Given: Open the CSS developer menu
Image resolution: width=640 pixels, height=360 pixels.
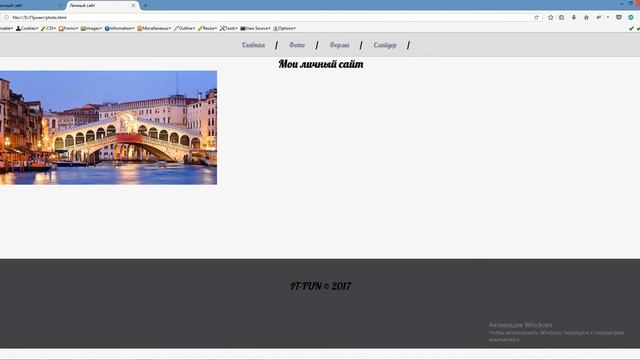Looking at the screenshot, I should (x=49, y=29).
